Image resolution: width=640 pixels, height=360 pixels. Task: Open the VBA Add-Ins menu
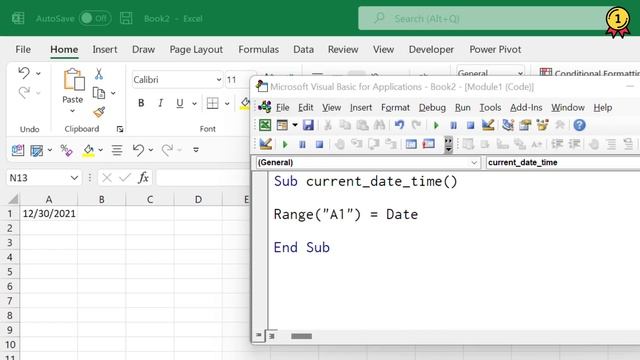[526, 107]
